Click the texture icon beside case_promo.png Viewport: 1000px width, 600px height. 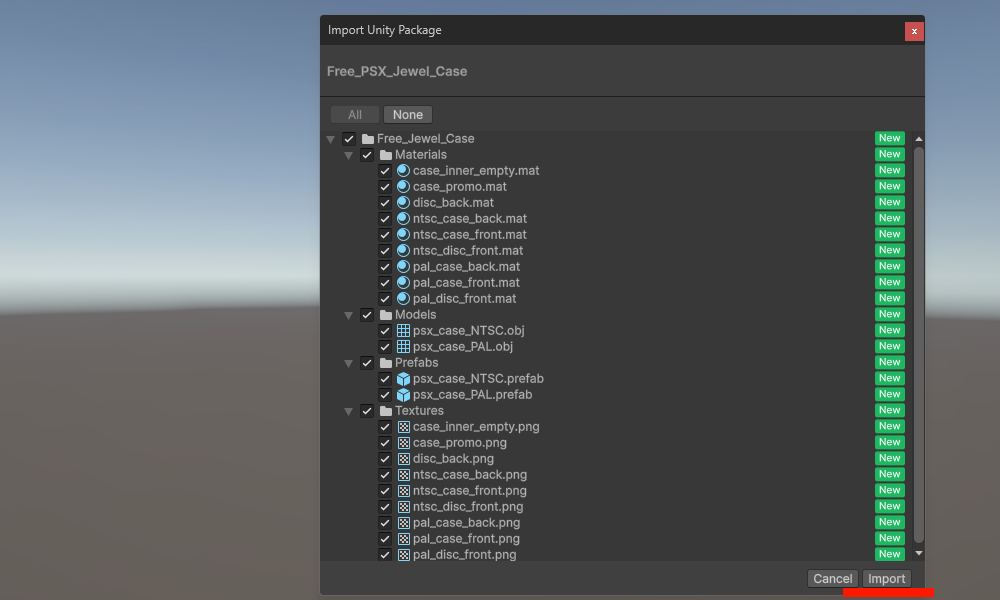tap(403, 443)
